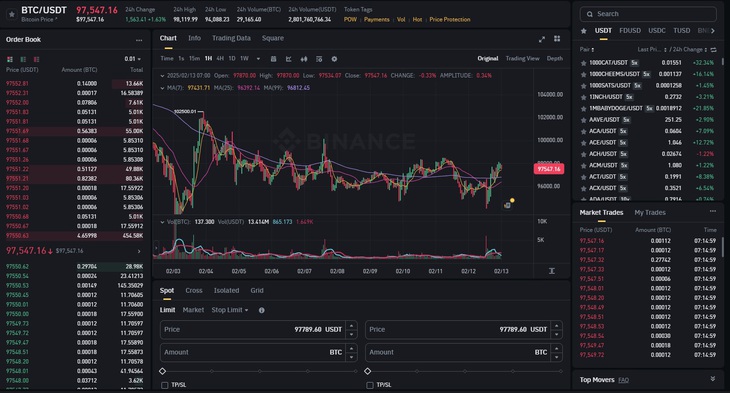The height and width of the screenshot is (393, 730).
Task: Collapse the MA indicator legend chevron
Action: [162, 88]
